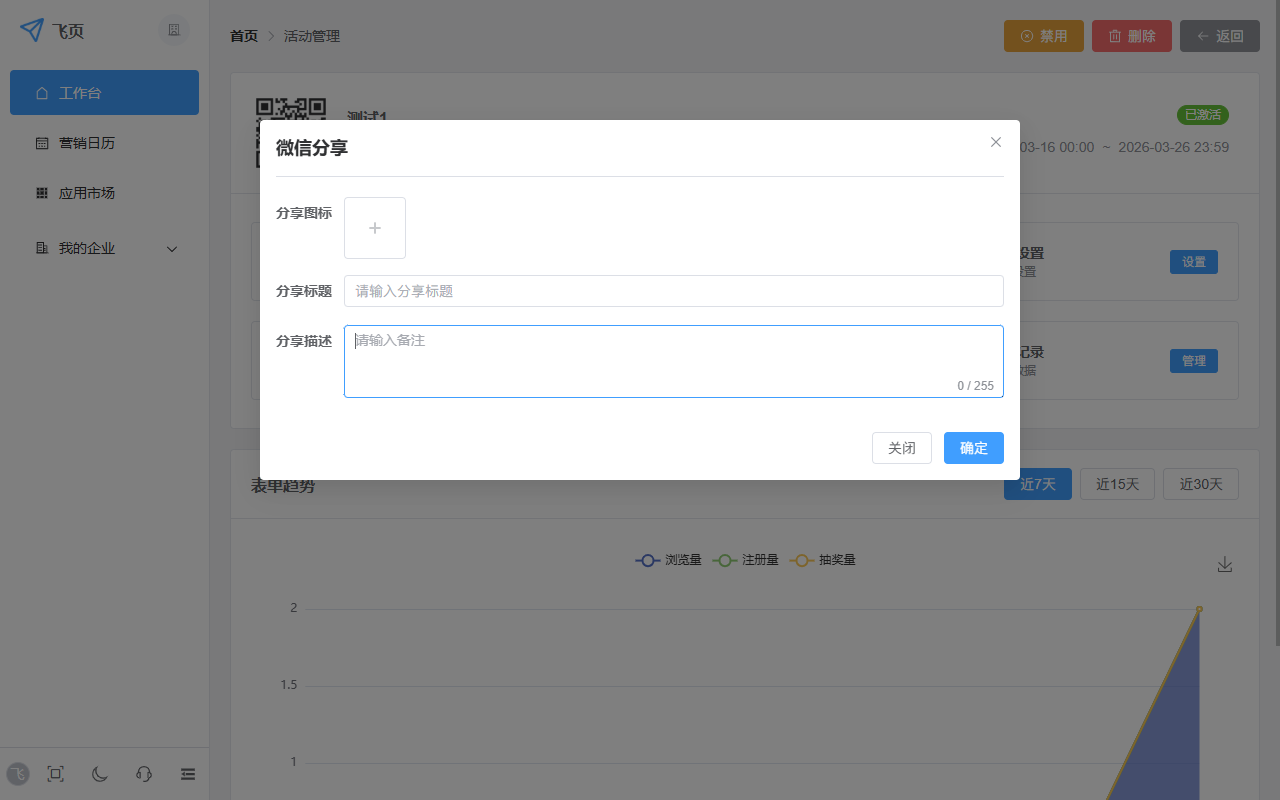
Task: Open the image uploader plus icon
Action: (x=374, y=227)
